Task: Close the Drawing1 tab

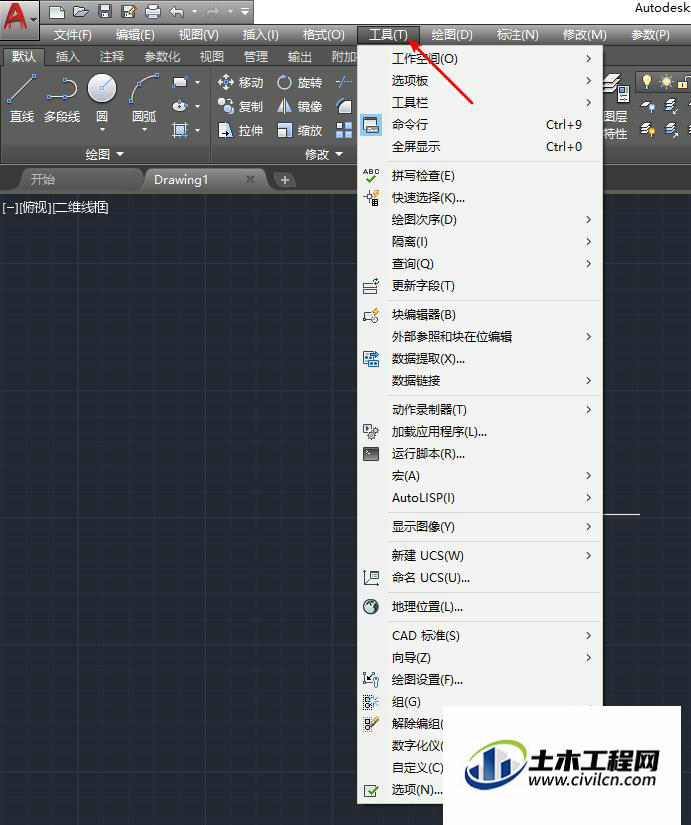Action: click(250, 179)
